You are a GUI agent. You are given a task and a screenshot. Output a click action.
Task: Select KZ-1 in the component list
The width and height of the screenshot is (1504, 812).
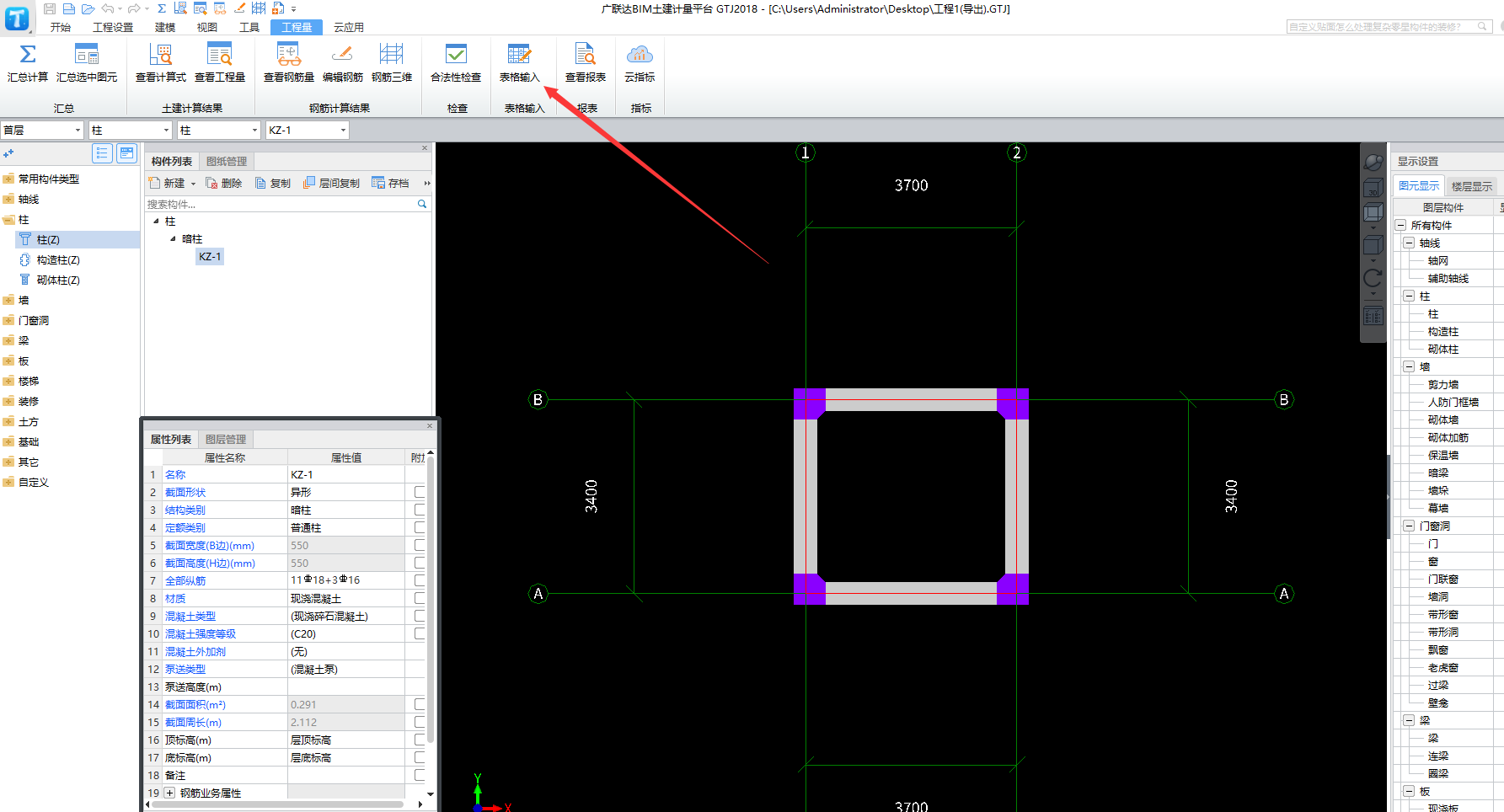(x=210, y=257)
